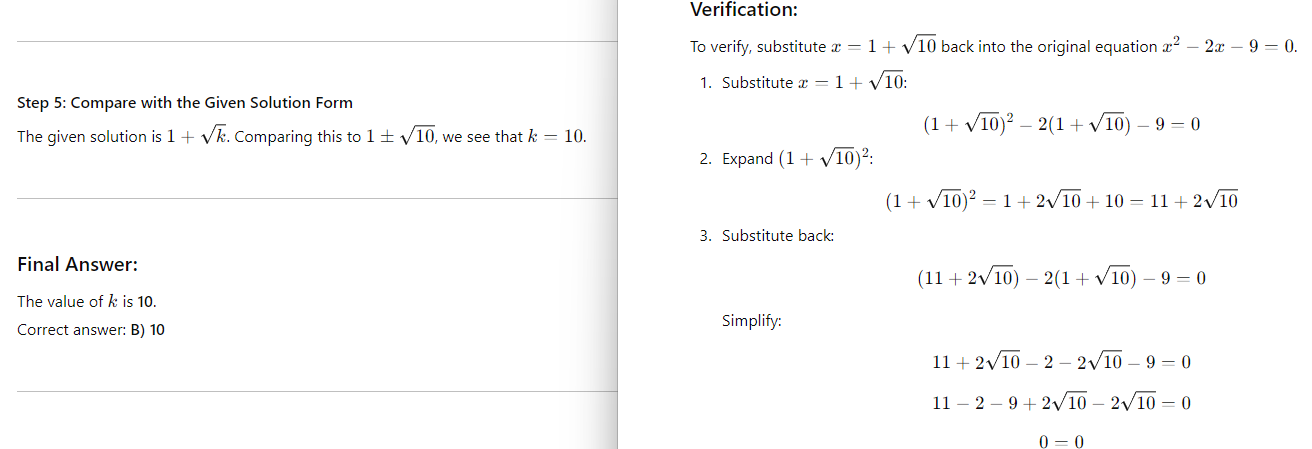Click the paragraph starting The given solution is
The image size is (1312, 449).
tap(301, 137)
